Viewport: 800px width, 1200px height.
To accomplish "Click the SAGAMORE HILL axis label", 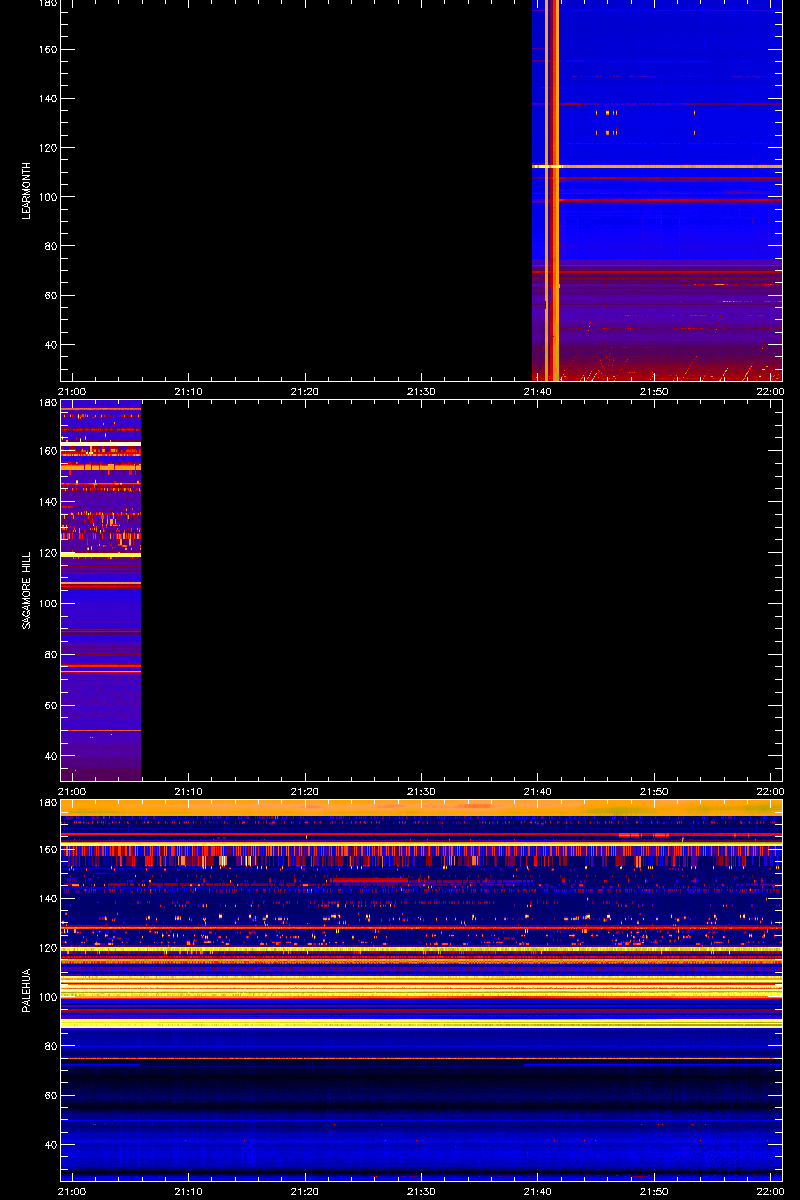I will point(26,590).
